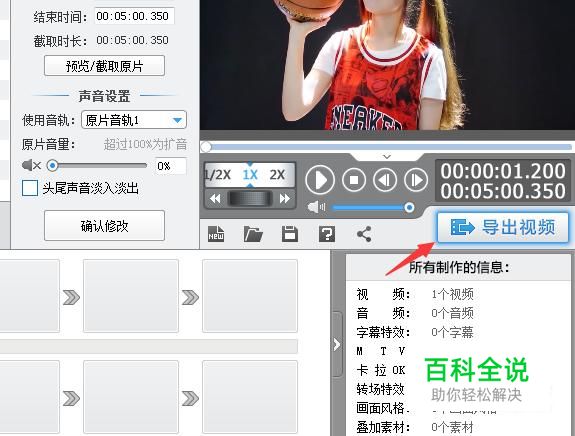Fast-forward with the double-right arrow
This screenshot has height=436, width=575.
click(285, 199)
